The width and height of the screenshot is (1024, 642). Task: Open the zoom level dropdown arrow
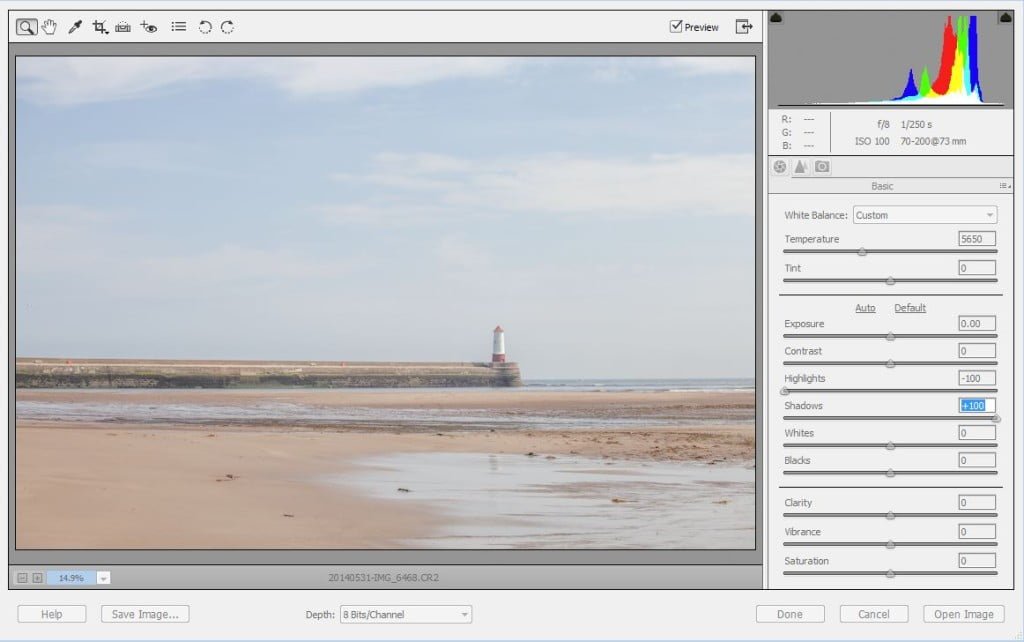point(103,578)
